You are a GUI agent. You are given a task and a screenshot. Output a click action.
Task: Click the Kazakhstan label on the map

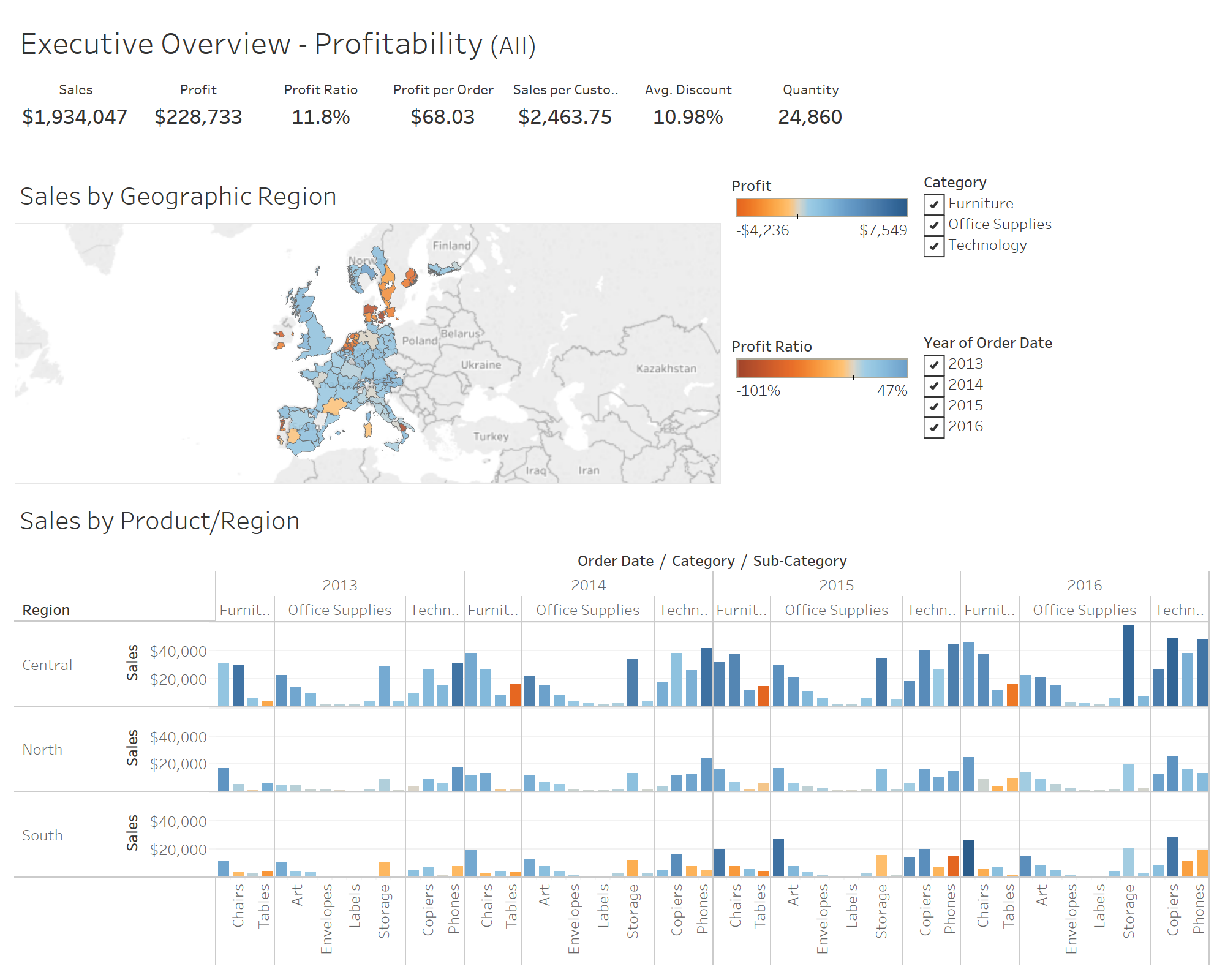(666, 369)
